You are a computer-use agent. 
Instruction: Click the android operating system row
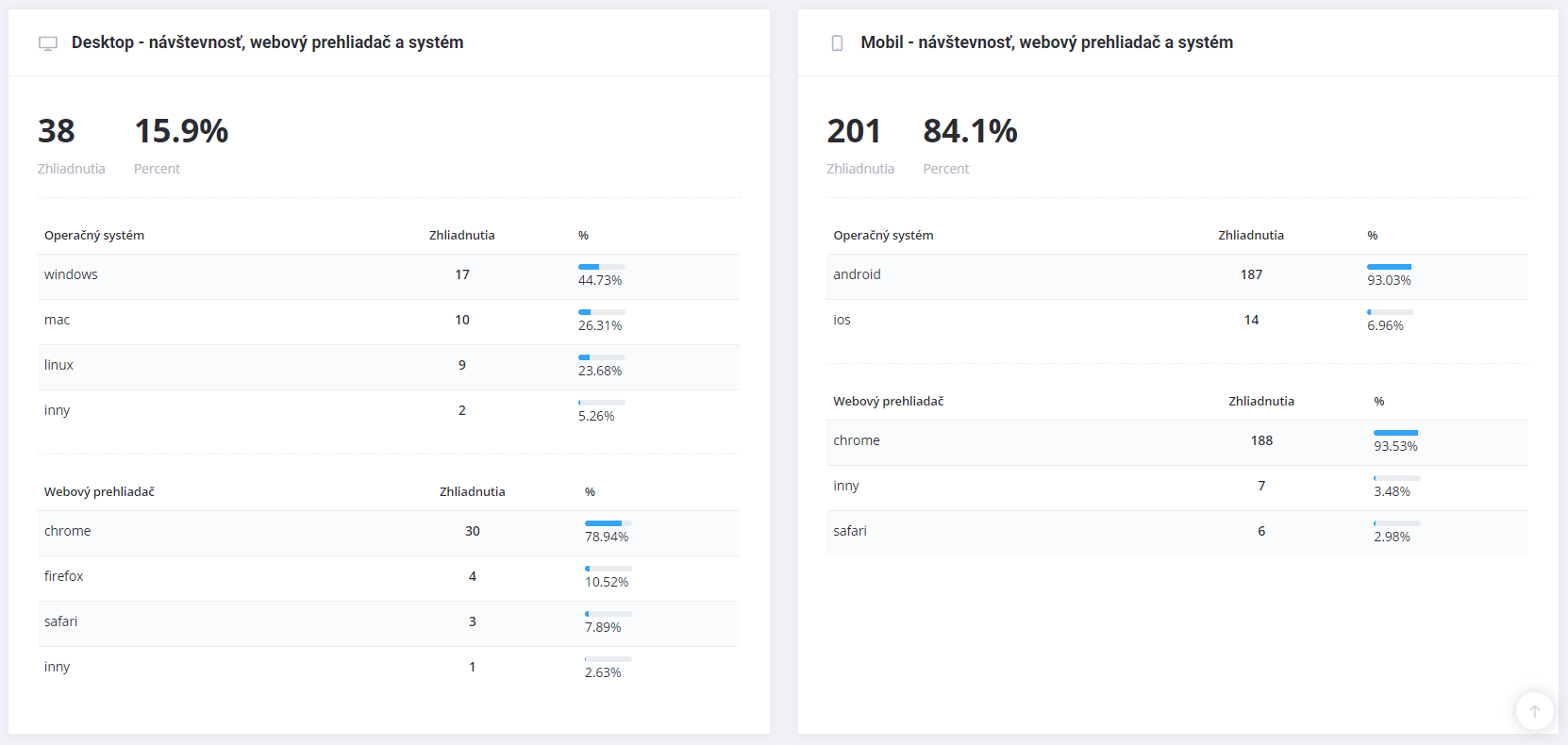point(1177,276)
